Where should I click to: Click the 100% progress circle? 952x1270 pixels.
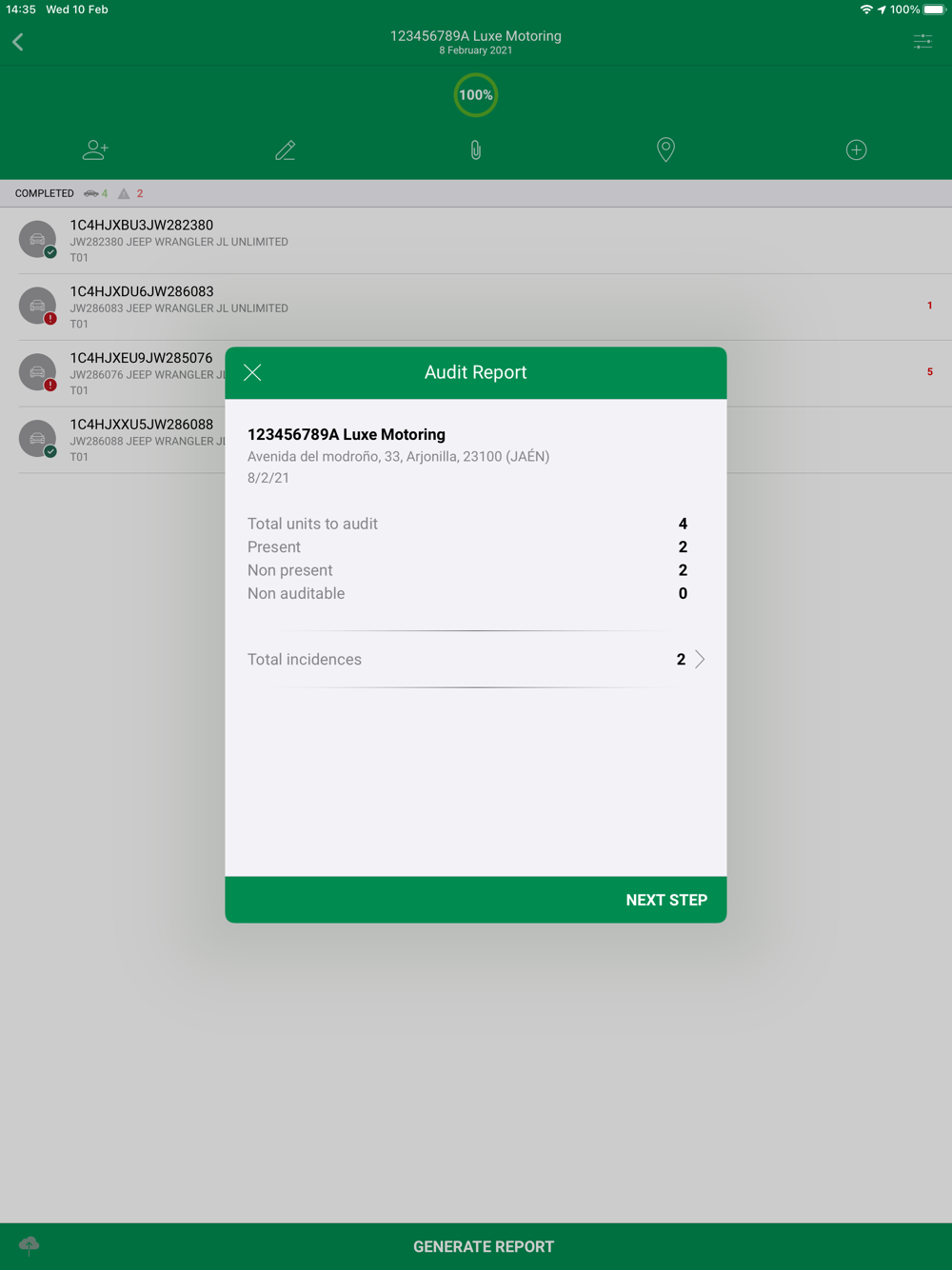(476, 95)
